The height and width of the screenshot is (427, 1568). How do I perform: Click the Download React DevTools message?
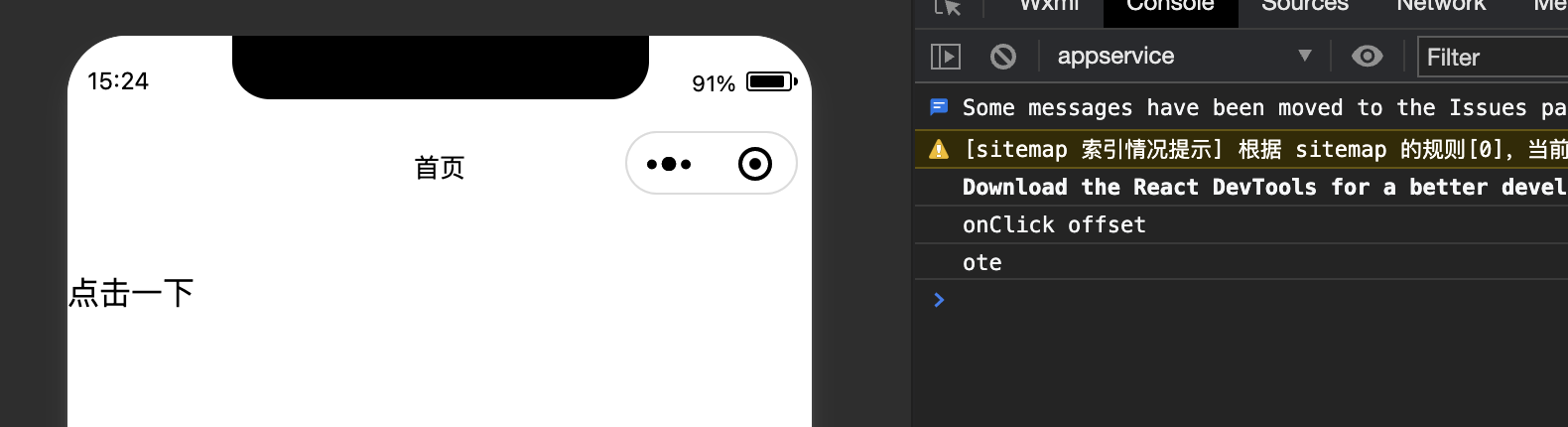[1260, 188]
